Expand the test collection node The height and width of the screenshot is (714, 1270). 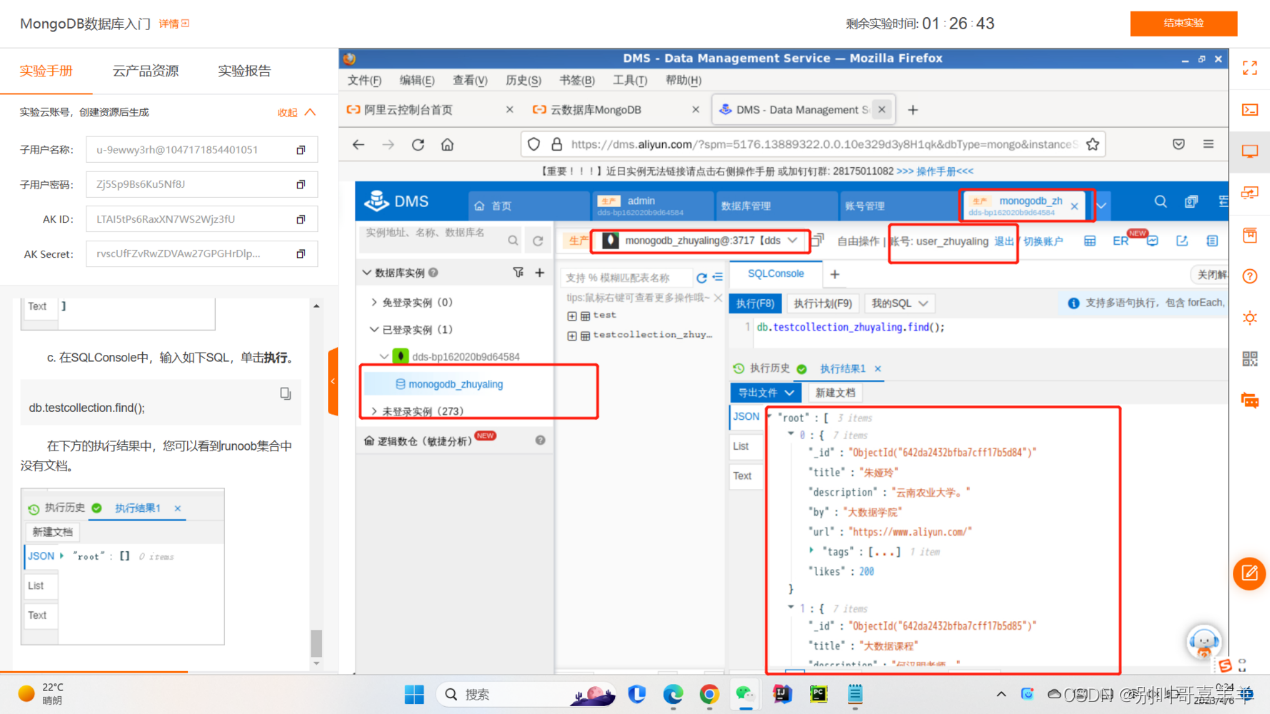point(572,316)
